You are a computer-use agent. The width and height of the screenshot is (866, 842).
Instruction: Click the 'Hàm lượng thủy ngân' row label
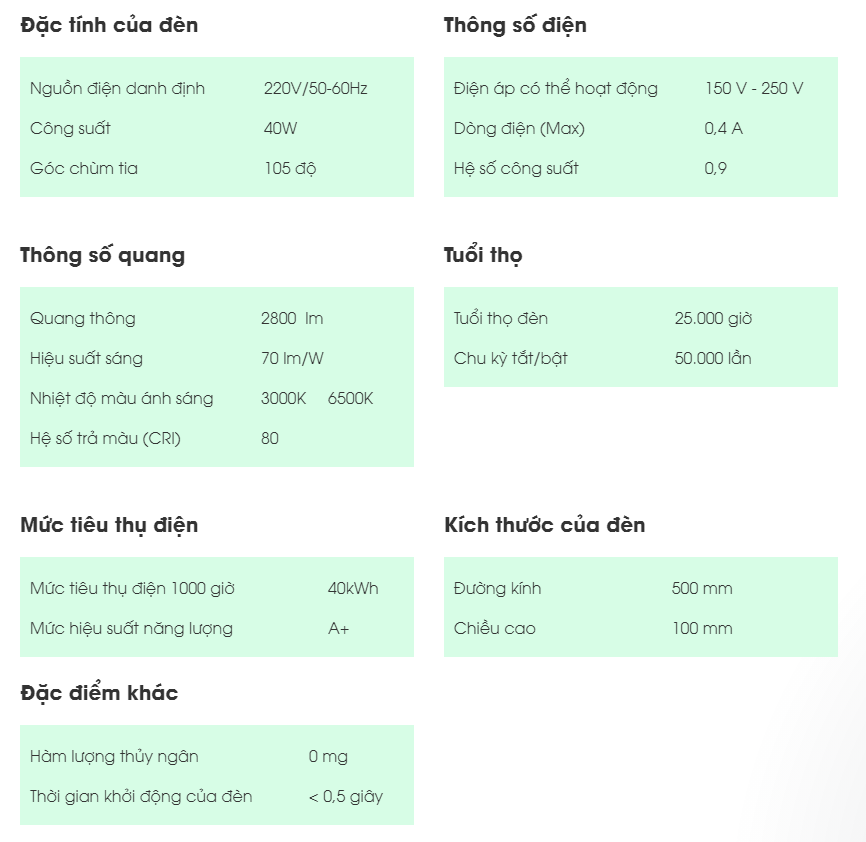(114, 756)
